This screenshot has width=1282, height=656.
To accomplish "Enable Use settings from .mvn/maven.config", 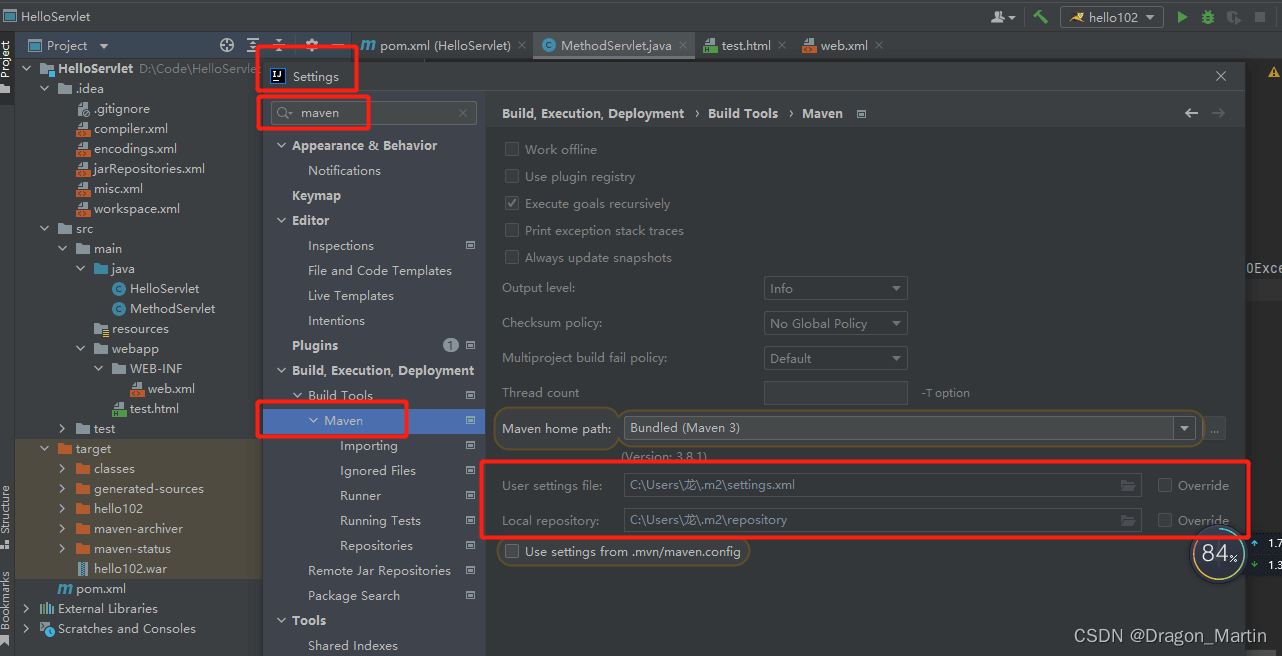I will point(512,551).
